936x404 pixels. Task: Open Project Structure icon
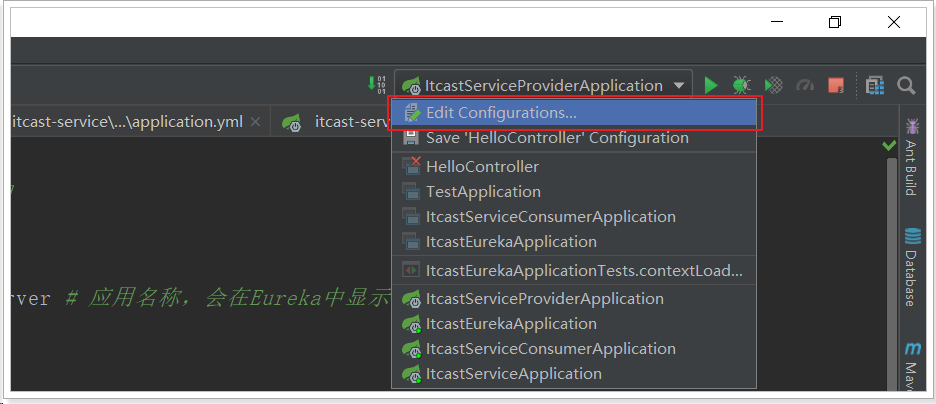point(875,86)
